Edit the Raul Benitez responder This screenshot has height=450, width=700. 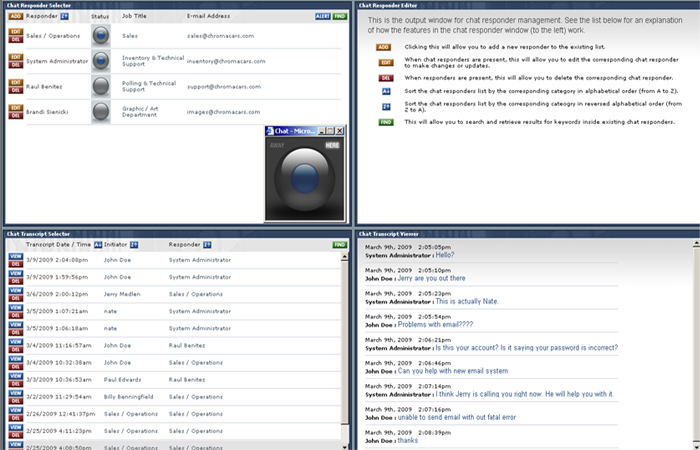point(16,83)
